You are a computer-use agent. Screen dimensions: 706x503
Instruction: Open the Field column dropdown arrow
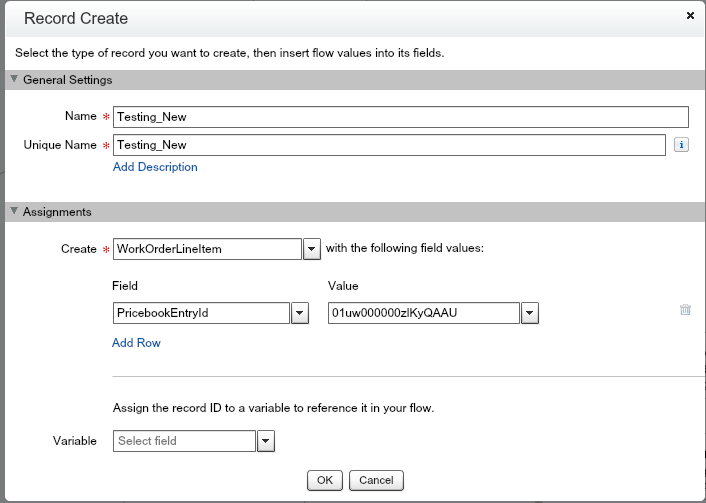299,314
